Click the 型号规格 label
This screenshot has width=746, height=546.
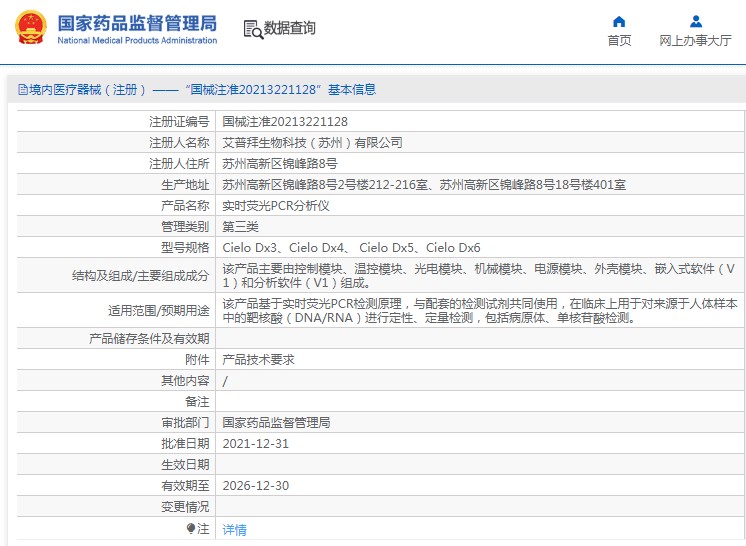coord(185,247)
